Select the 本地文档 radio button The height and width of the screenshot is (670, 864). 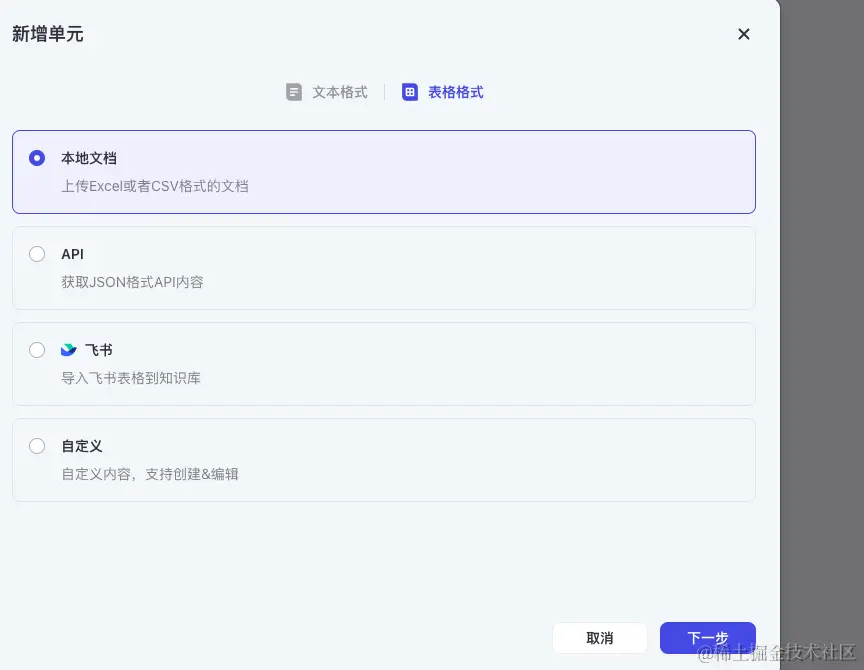coord(37,158)
